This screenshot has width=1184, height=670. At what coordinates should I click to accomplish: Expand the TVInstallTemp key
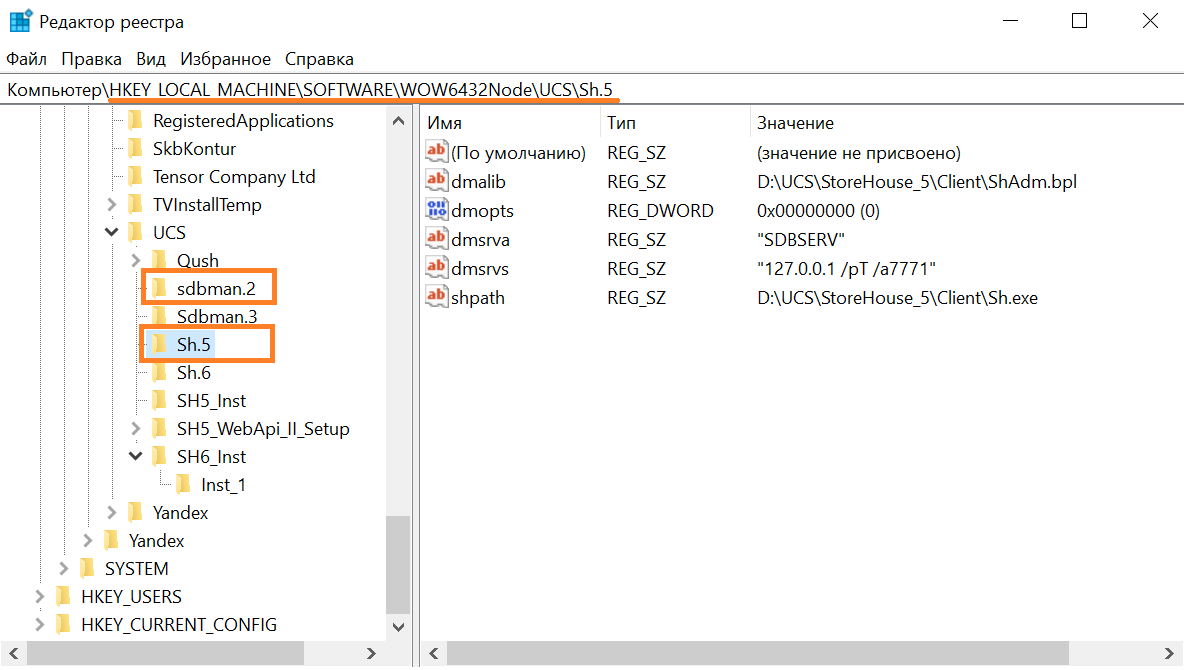112,205
